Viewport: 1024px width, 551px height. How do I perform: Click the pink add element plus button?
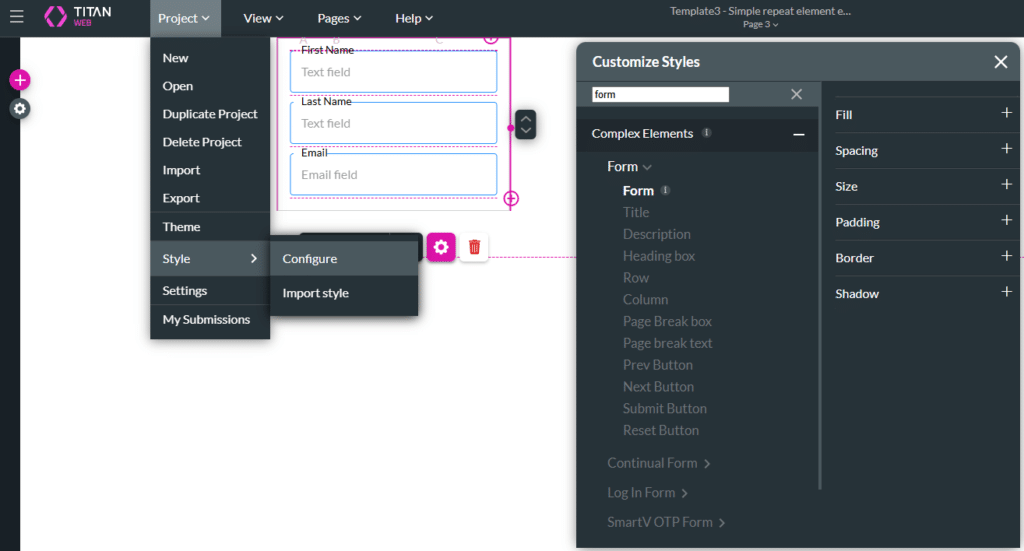pos(20,80)
